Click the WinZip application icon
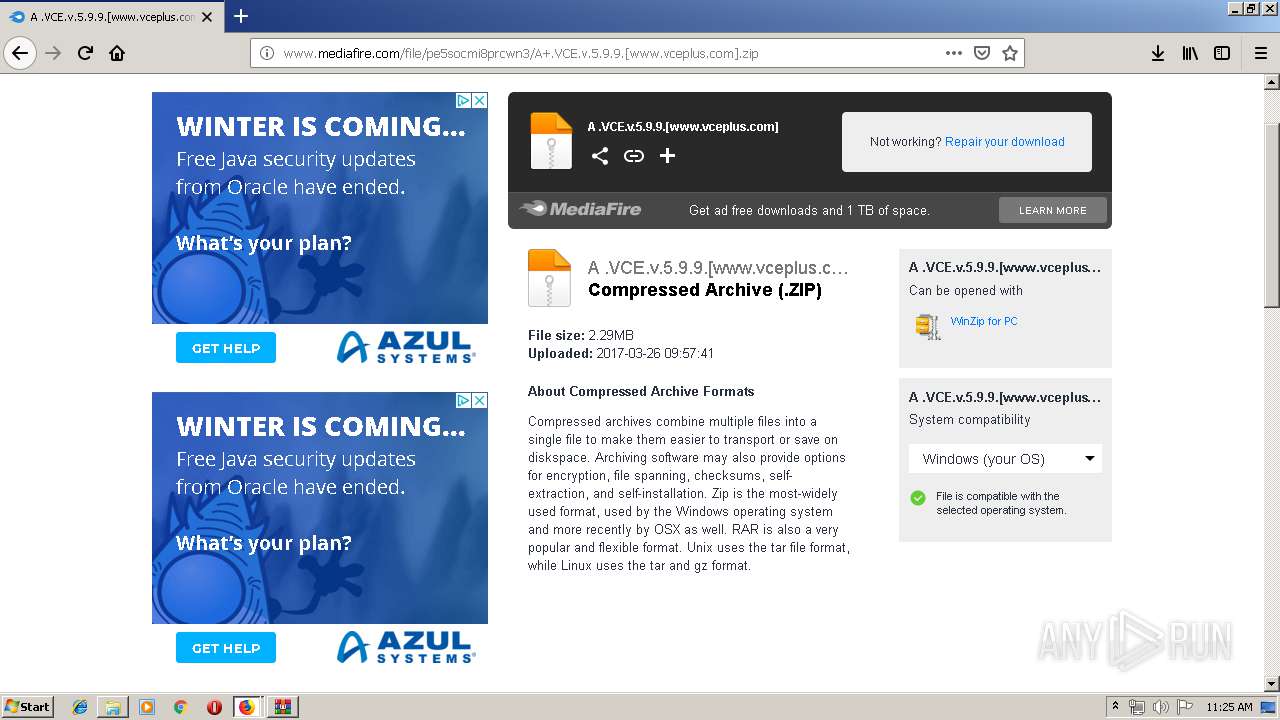 [927, 326]
